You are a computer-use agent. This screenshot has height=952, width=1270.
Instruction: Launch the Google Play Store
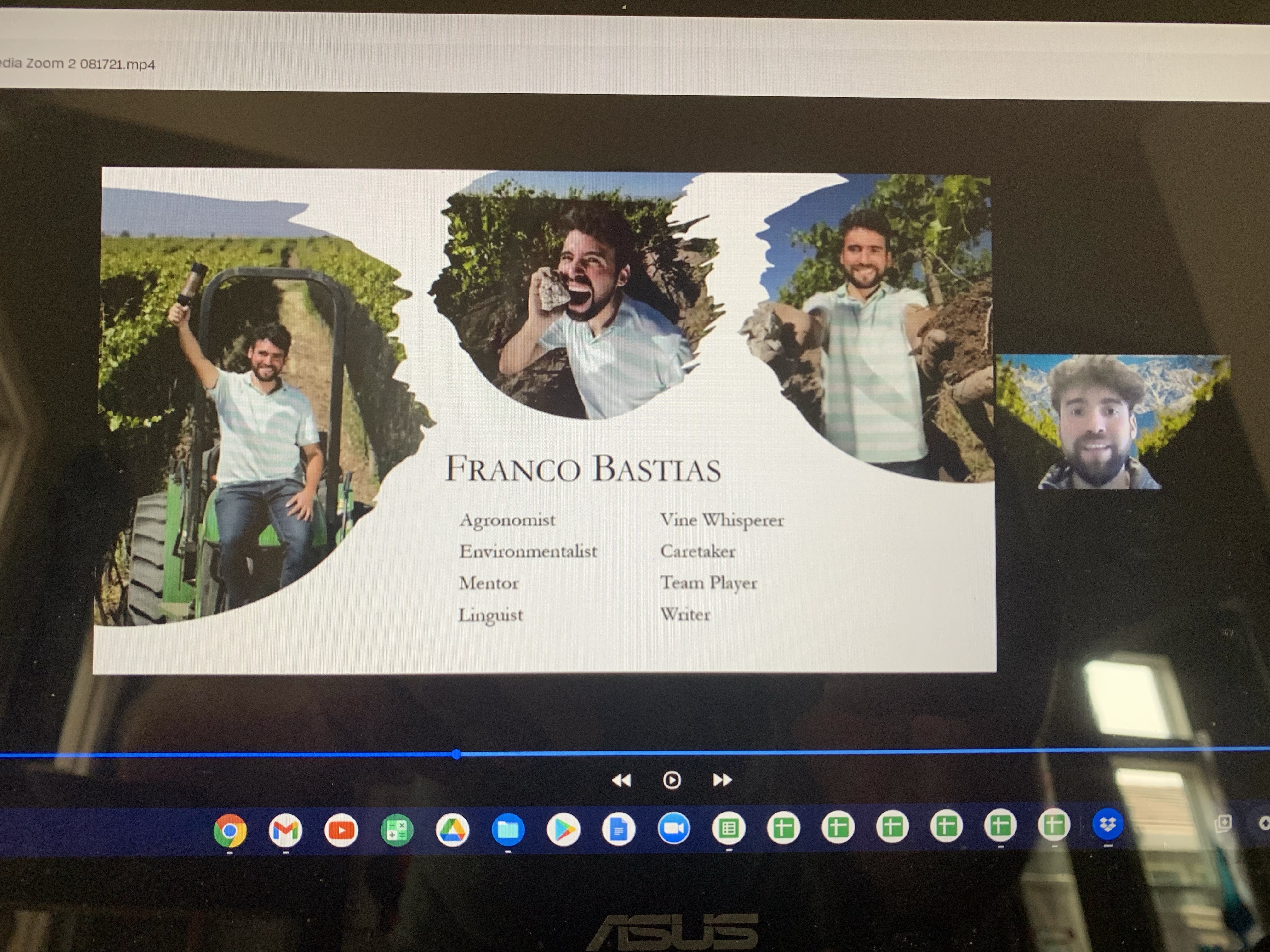click(x=563, y=830)
